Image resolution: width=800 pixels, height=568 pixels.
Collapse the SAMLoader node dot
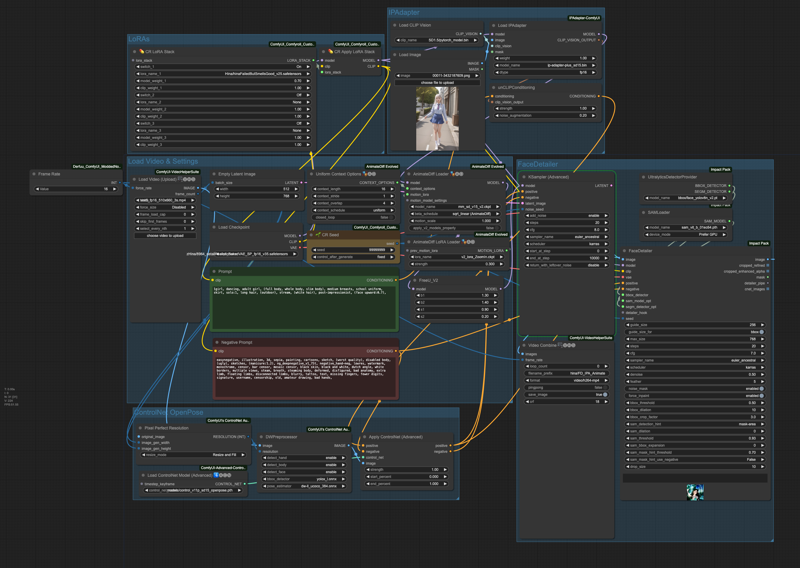tap(643, 212)
